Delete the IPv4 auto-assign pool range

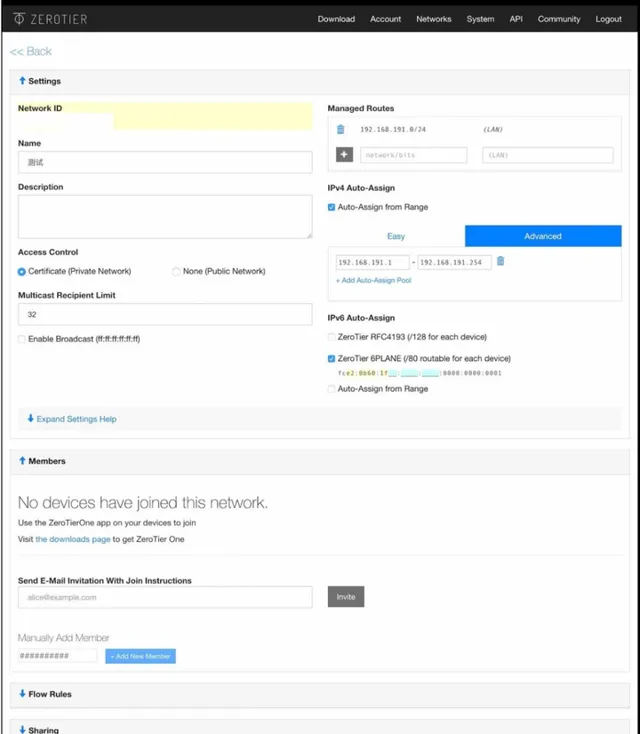[x=500, y=261]
